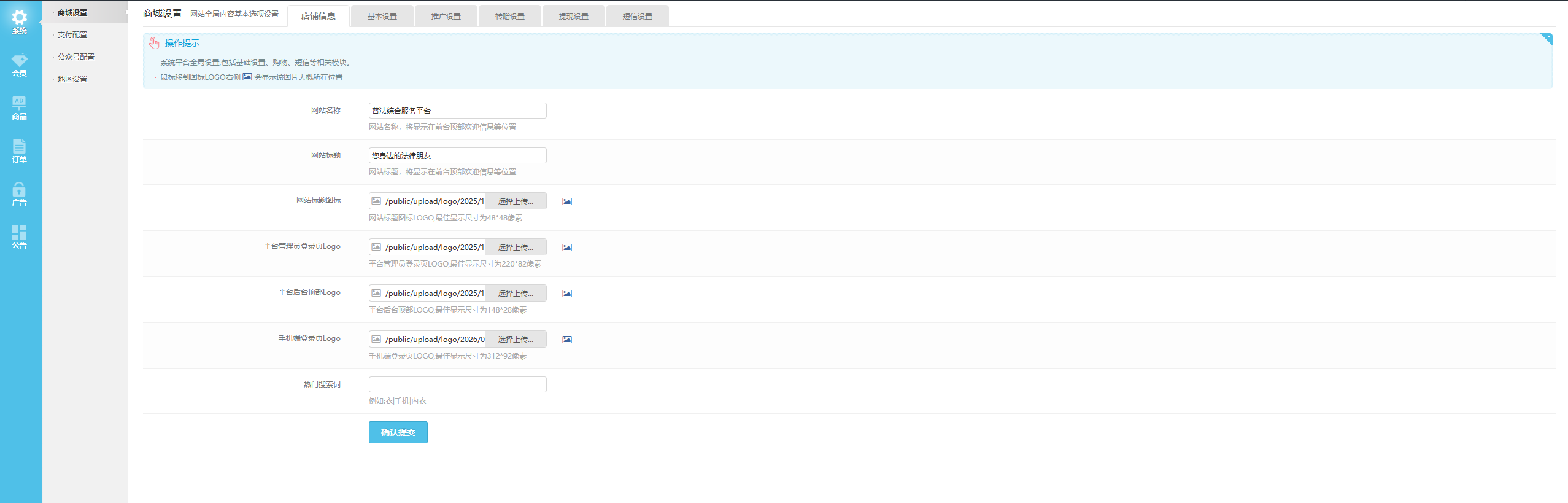1568x503 pixels.
Task: Preview image icon beside 网站标题图标 upload
Action: (x=567, y=201)
